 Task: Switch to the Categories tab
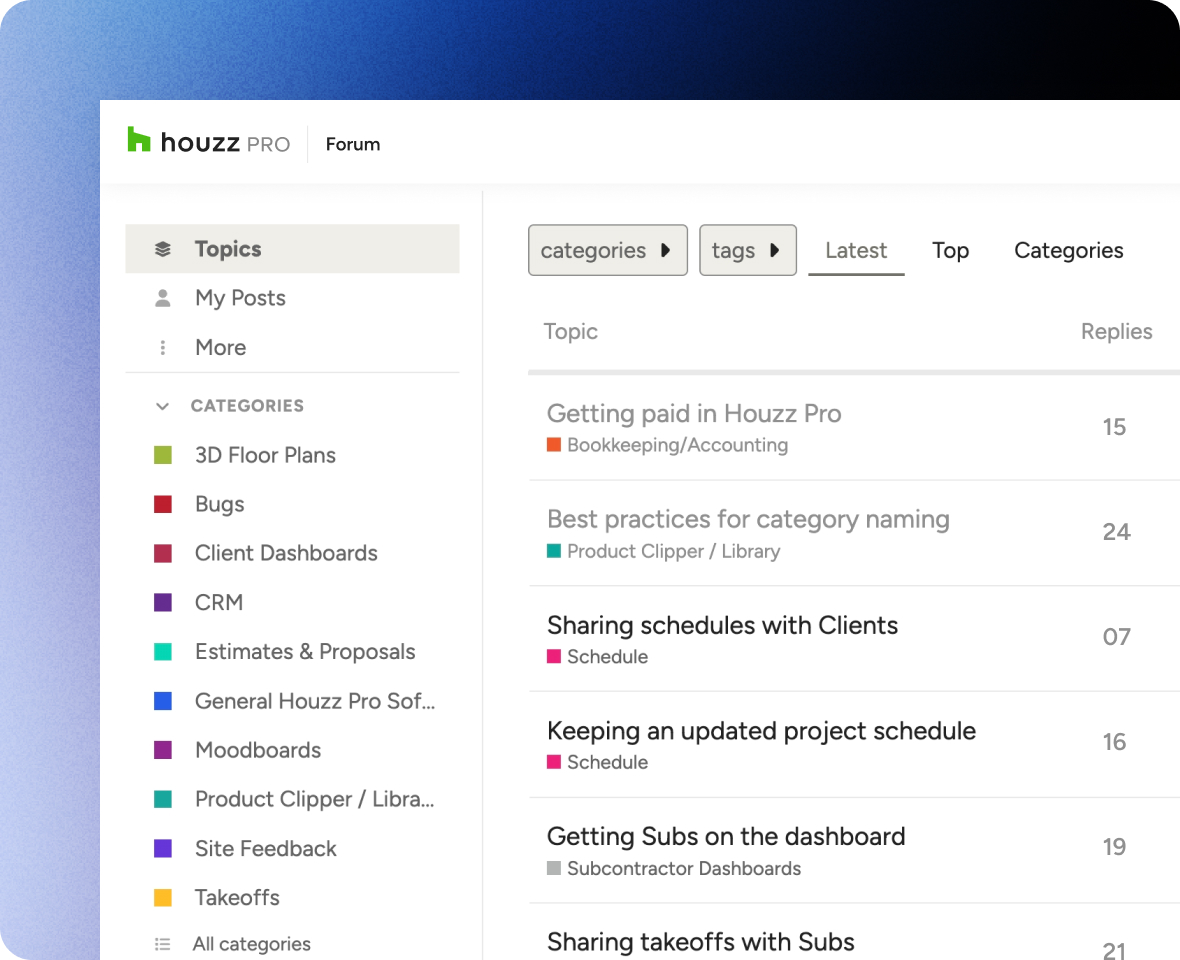tap(1068, 250)
